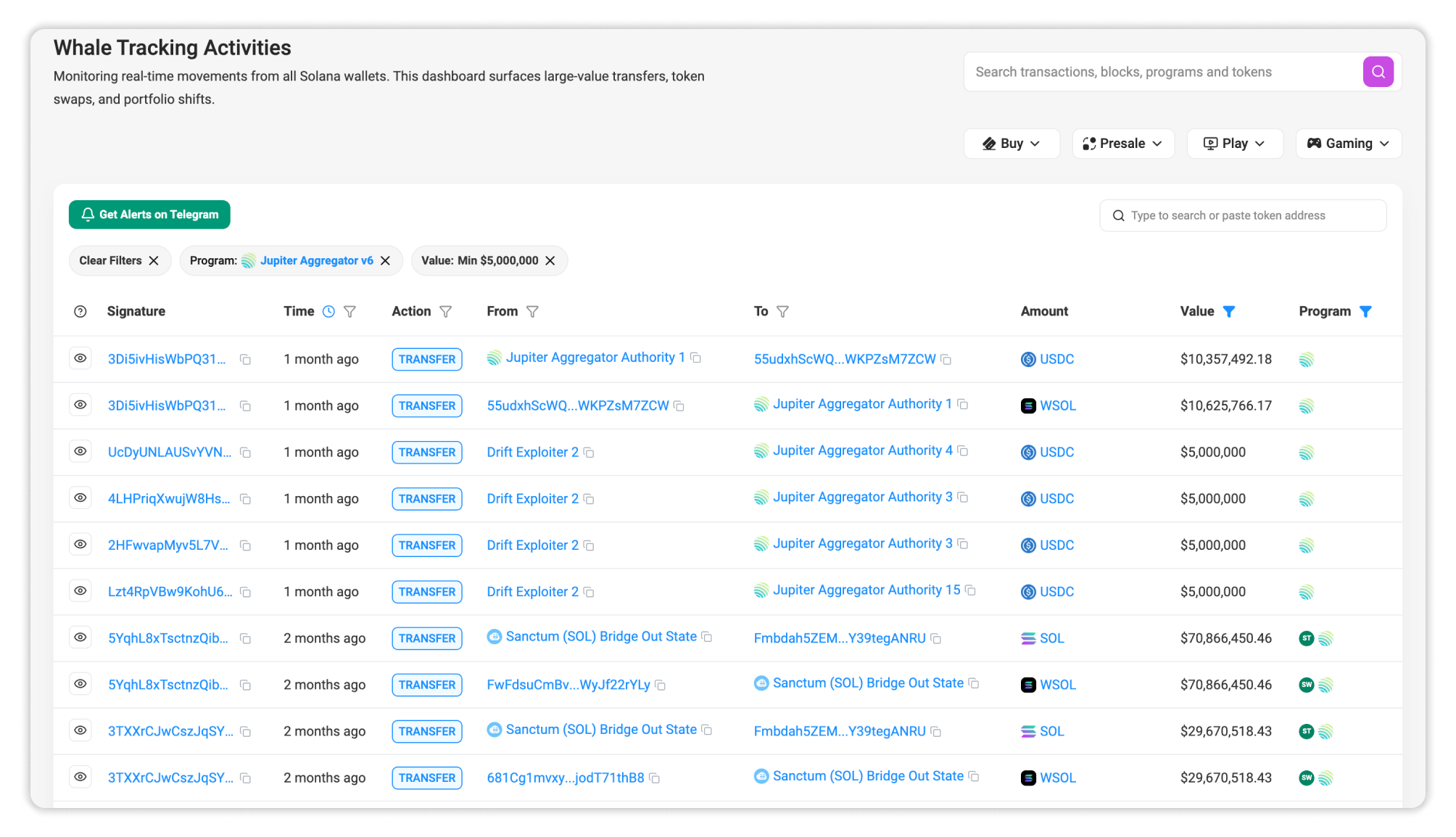The height and width of the screenshot is (837, 1456).
Task: Filter the Value column using its funnel icon
Action: coord(1229,311)
